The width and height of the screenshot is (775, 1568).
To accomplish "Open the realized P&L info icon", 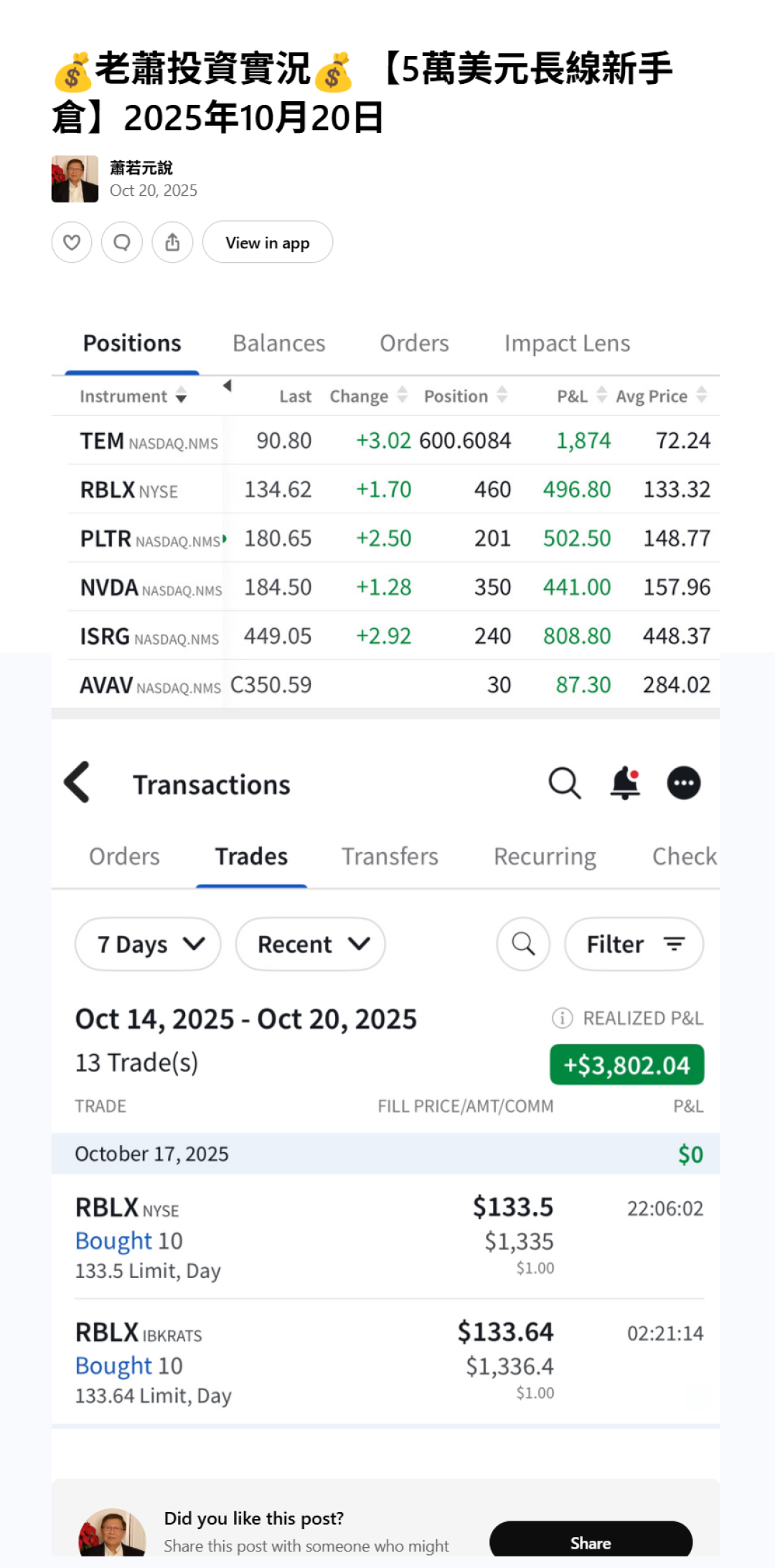I will point(562,1018).
